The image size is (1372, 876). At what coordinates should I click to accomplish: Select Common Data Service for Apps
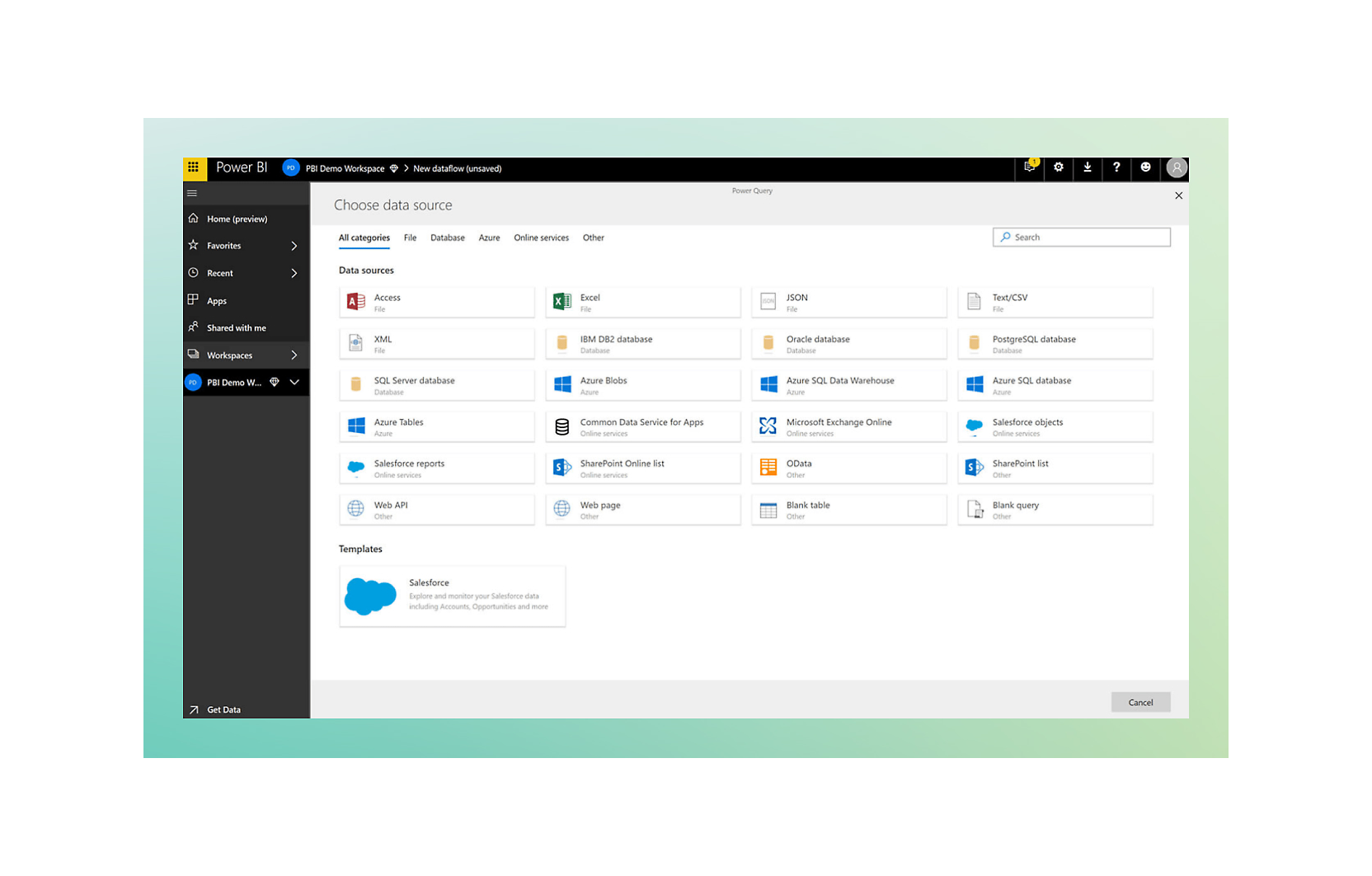click(642, 427)
